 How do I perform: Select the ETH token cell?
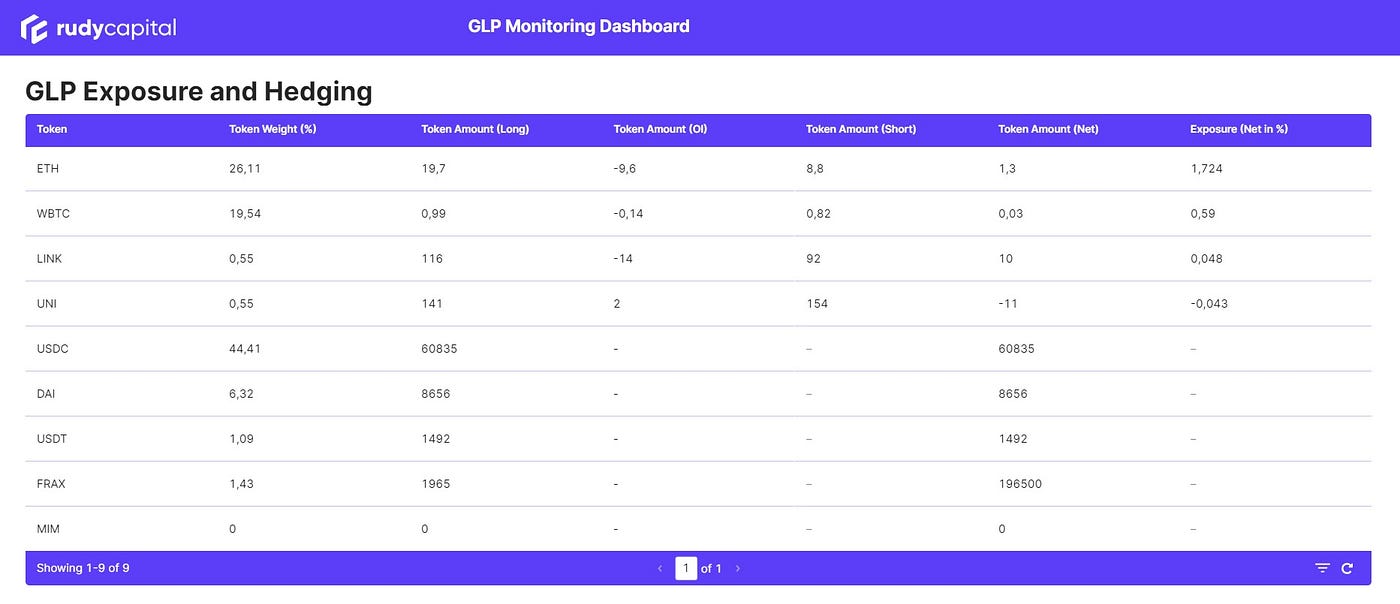[x=48, y=169]
